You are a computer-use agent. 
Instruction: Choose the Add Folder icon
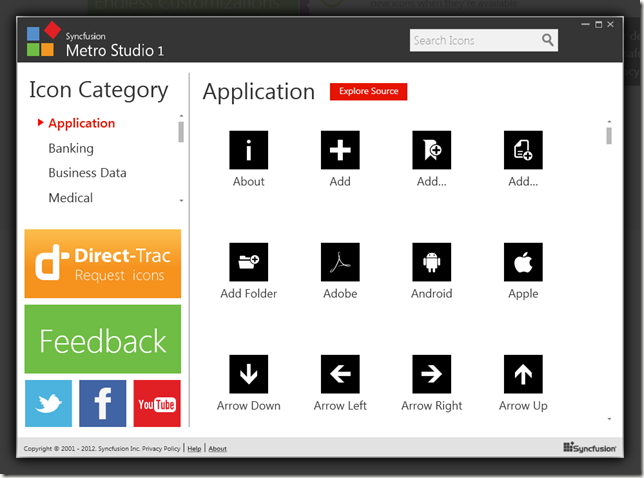[248, 262]
